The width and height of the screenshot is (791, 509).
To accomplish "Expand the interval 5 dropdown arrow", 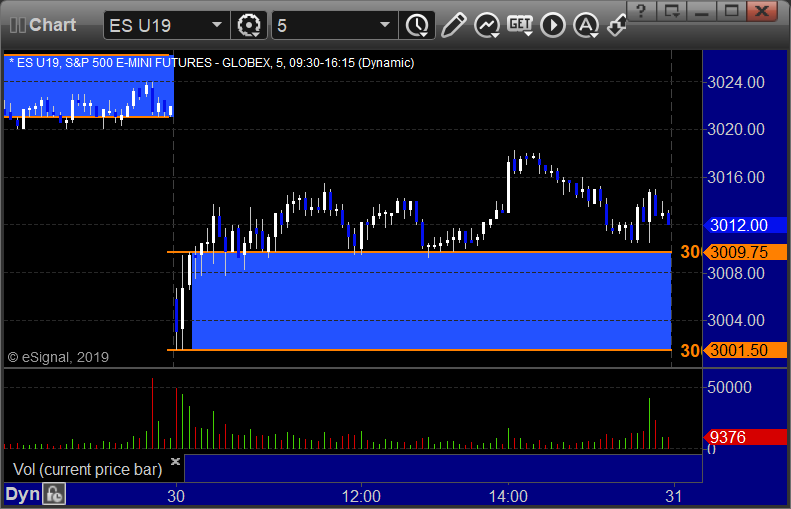I will (x=385, y=25).
